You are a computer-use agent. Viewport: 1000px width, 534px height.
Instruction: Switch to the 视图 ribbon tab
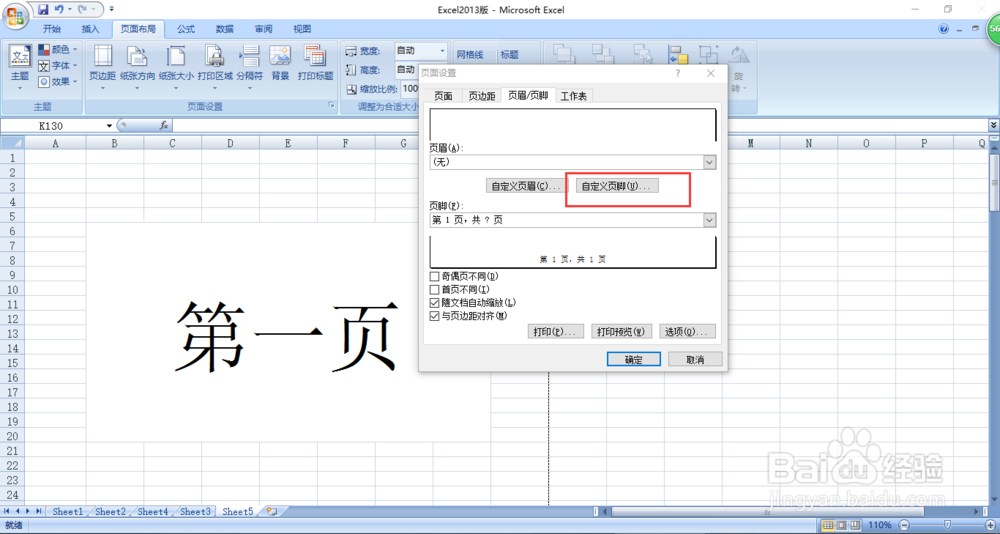tap(302, 29)
